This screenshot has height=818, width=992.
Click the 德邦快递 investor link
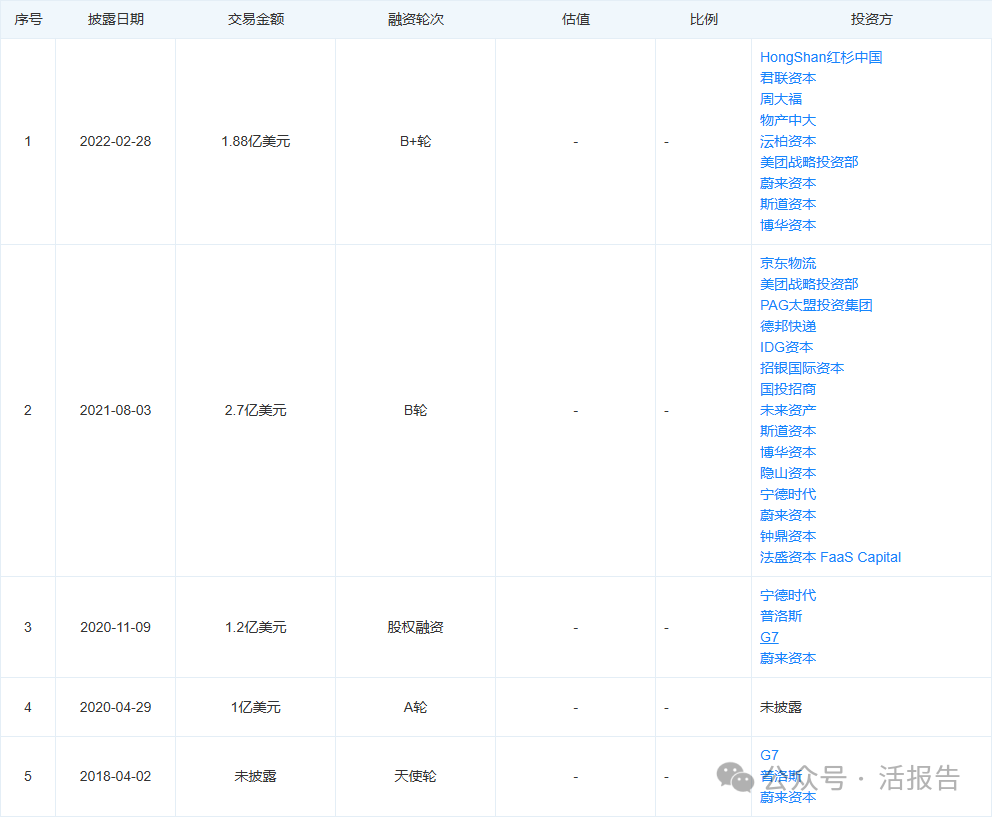tap(787, 325)
